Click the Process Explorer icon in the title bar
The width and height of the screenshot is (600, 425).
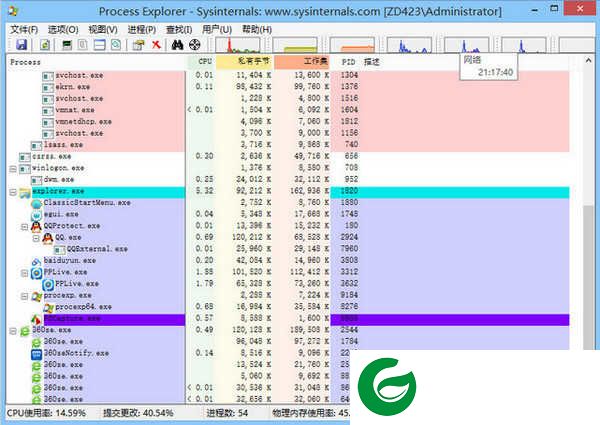13,11
